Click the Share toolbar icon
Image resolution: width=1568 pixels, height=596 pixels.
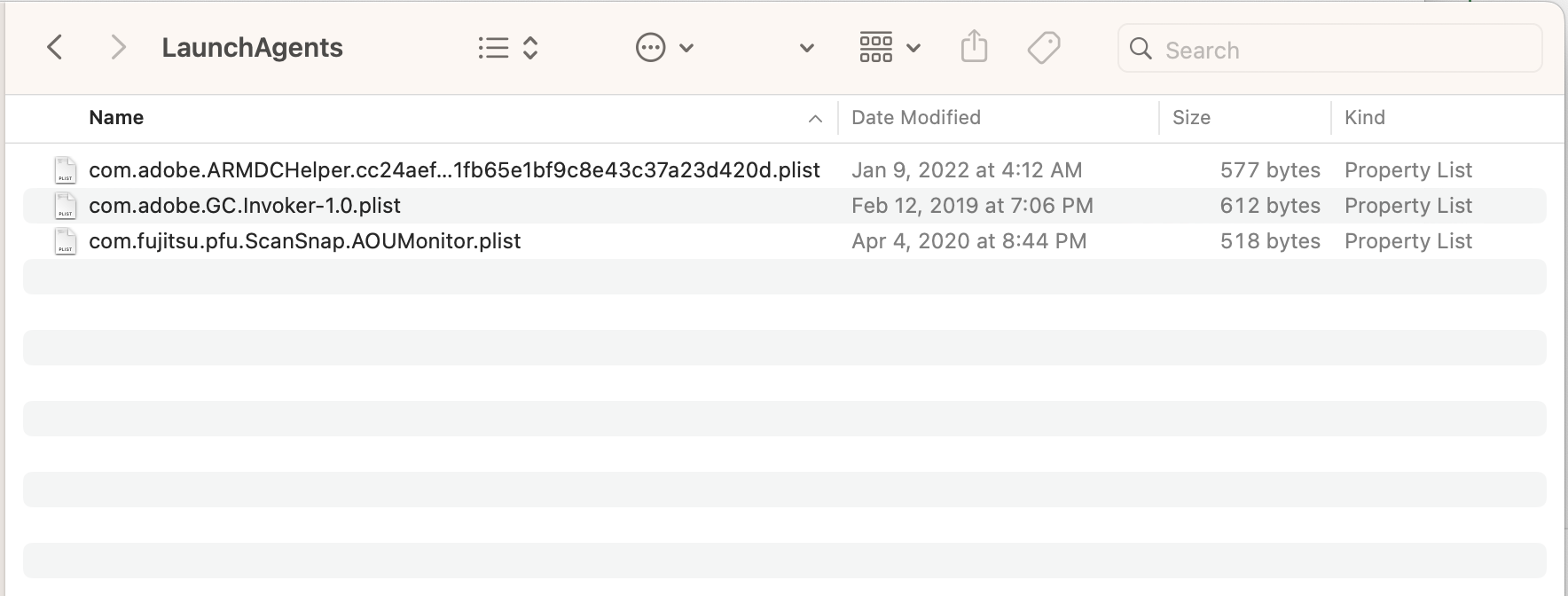[x=974, y=47]
